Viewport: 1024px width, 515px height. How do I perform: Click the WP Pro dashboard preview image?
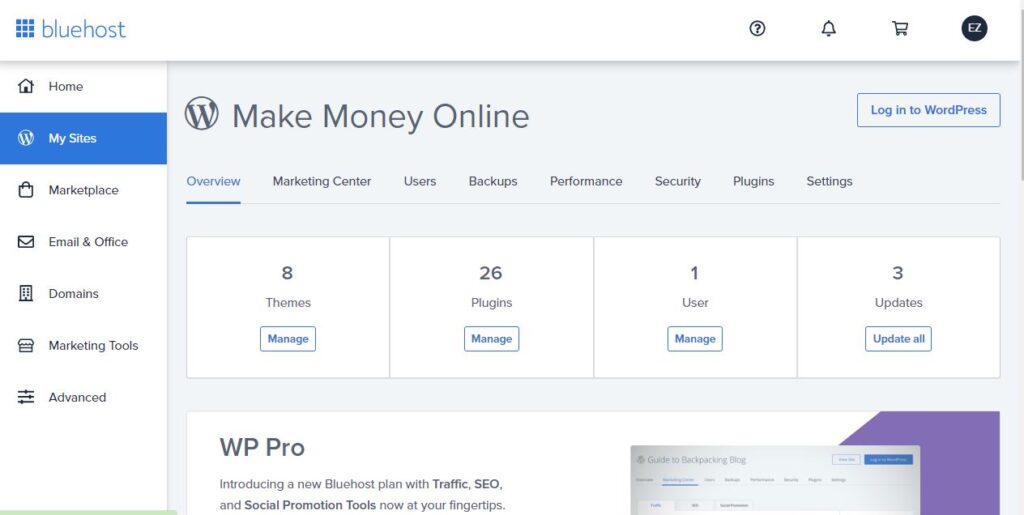pyautogui.click(x=775, y=480)
